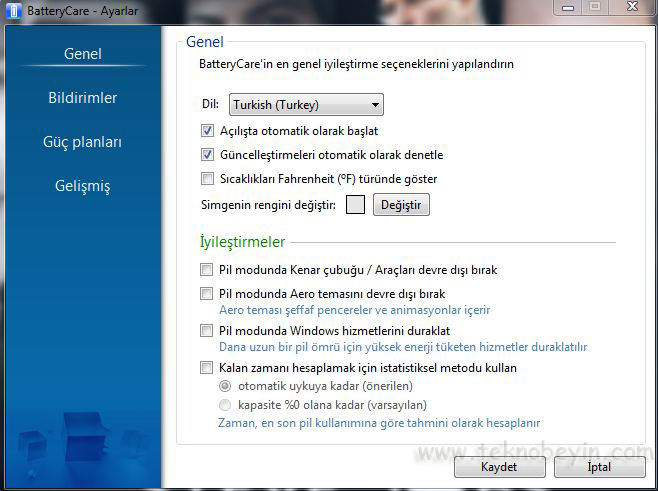The width and height of the screenshot is (658, 491).
Task: Enable istatistiksel metodu kullan checkbox
Action: click(x=206, y=368)
